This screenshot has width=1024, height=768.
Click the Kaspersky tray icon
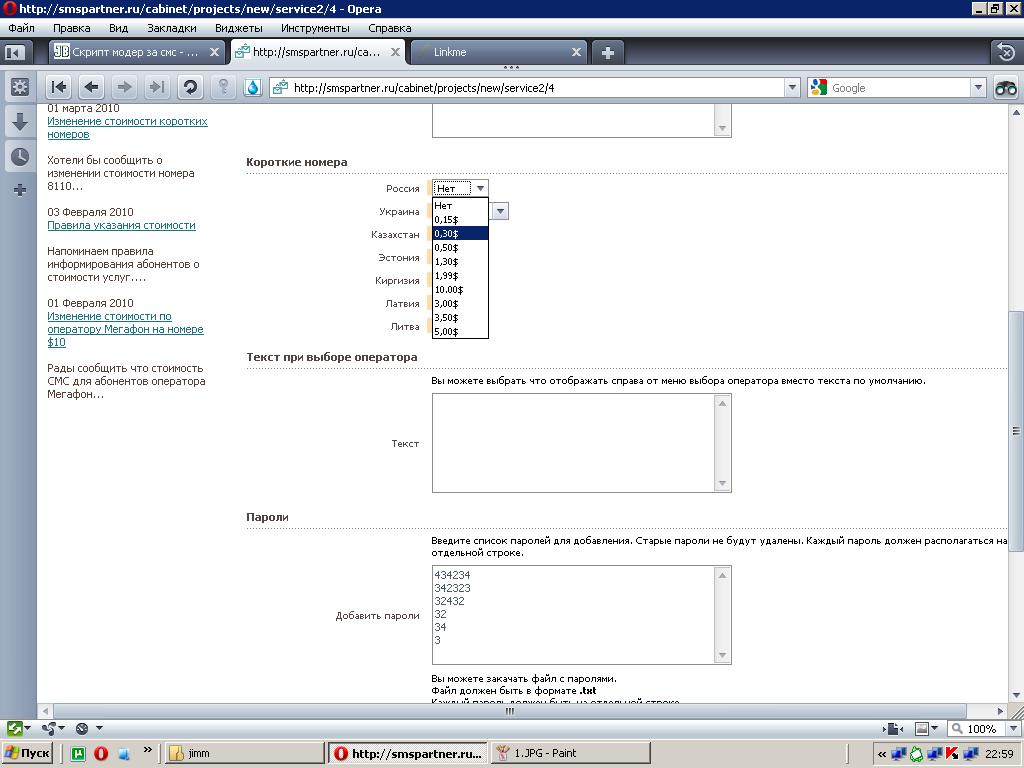tap(952, 754)
